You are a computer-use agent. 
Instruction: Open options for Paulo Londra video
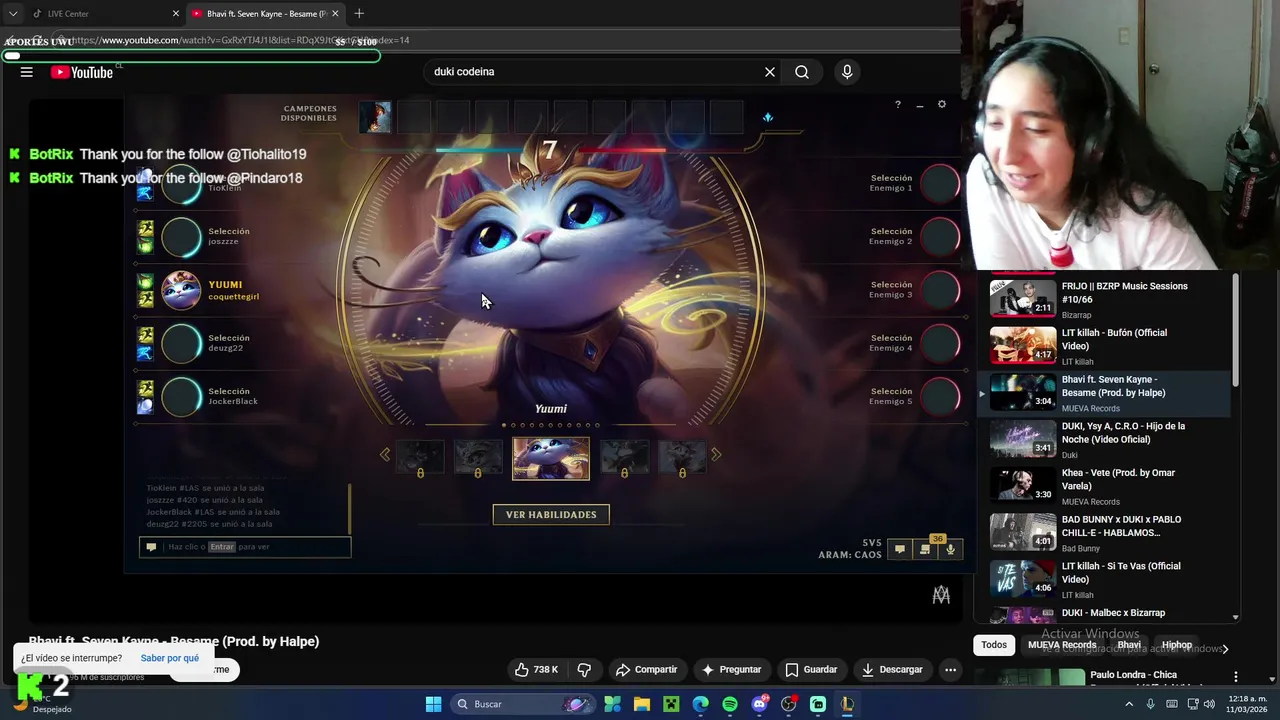(1236, 677)
